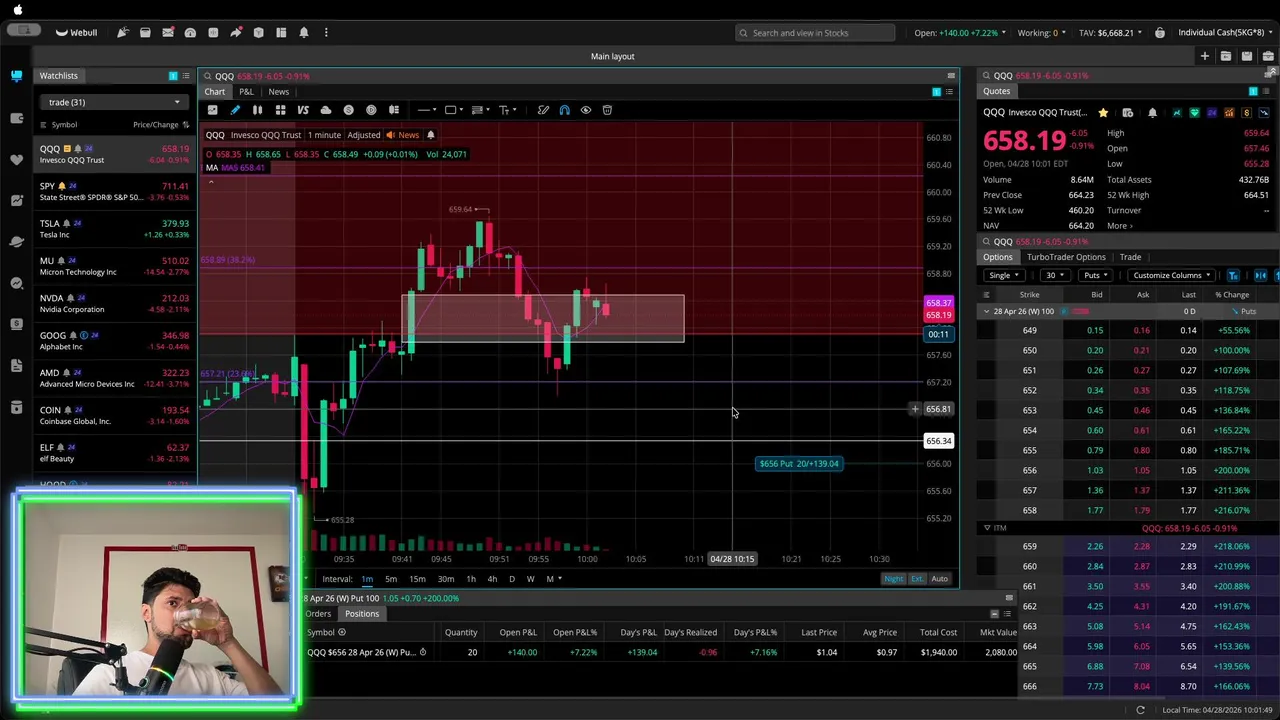Viewport: 1280px width, 720px height.
Task: Select QQQ $656 put position row
Action: (660, 652)
